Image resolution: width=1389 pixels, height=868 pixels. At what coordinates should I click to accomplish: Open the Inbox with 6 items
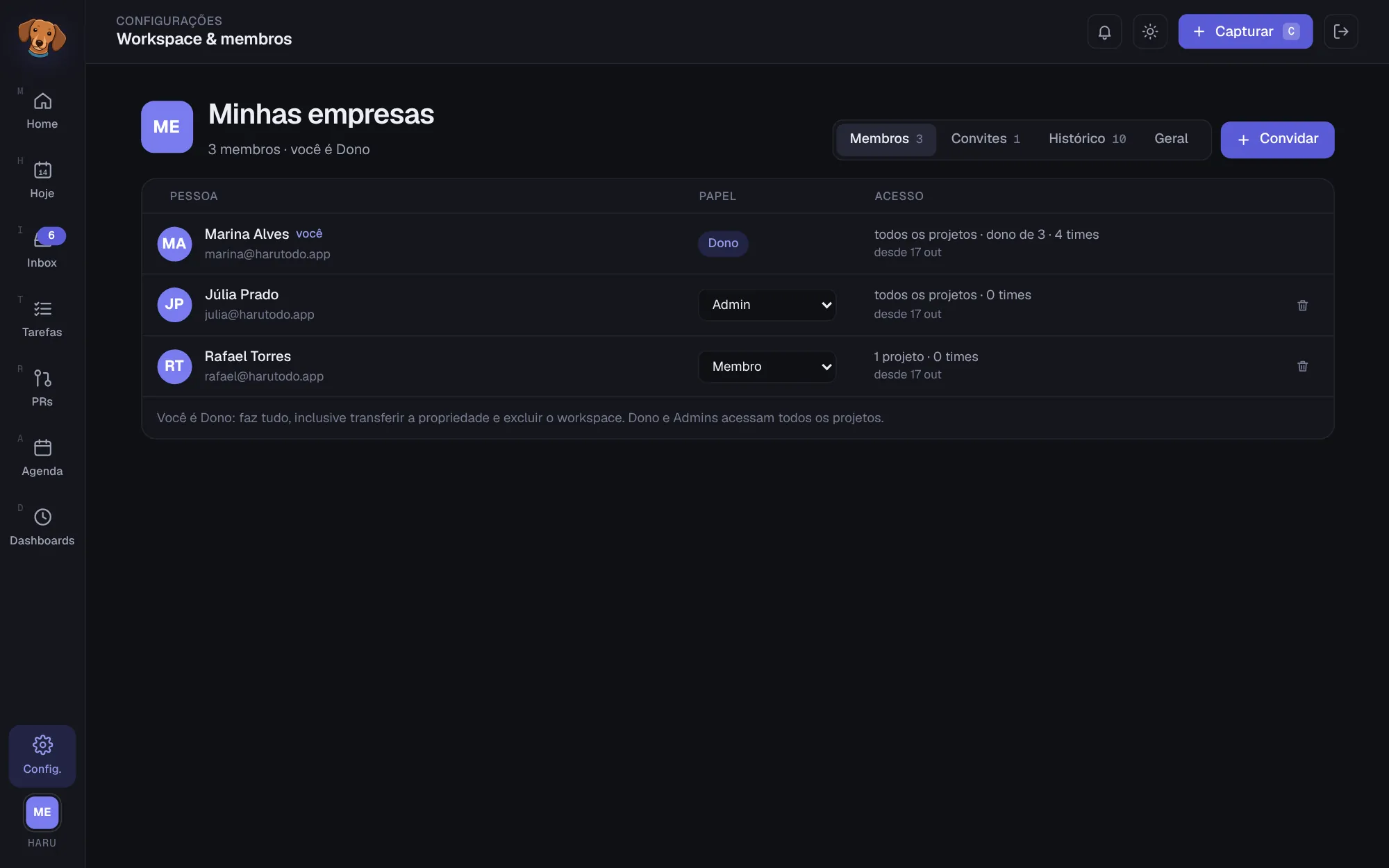[x=42, y=250]
